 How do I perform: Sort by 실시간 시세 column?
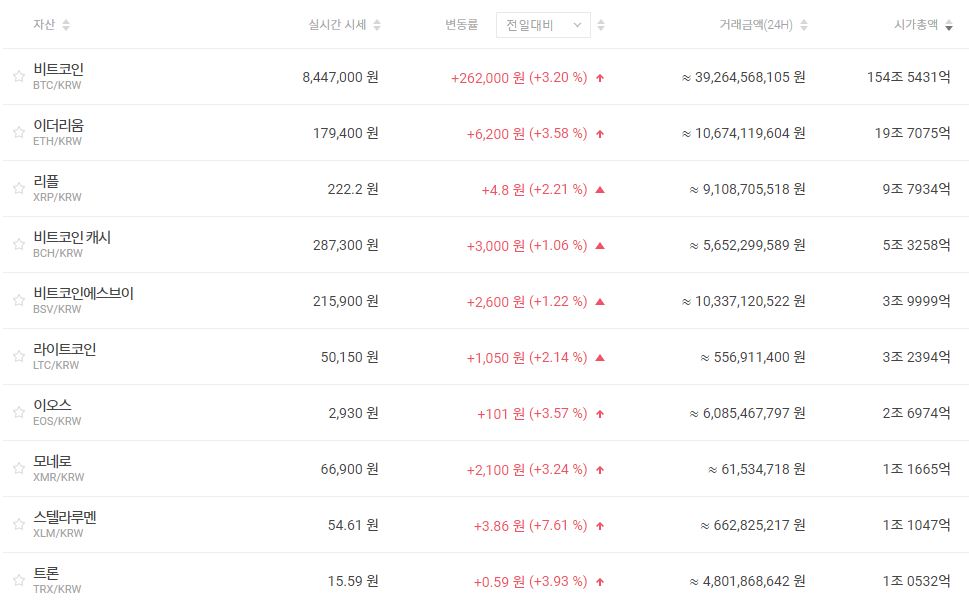(x=377, y=25)
